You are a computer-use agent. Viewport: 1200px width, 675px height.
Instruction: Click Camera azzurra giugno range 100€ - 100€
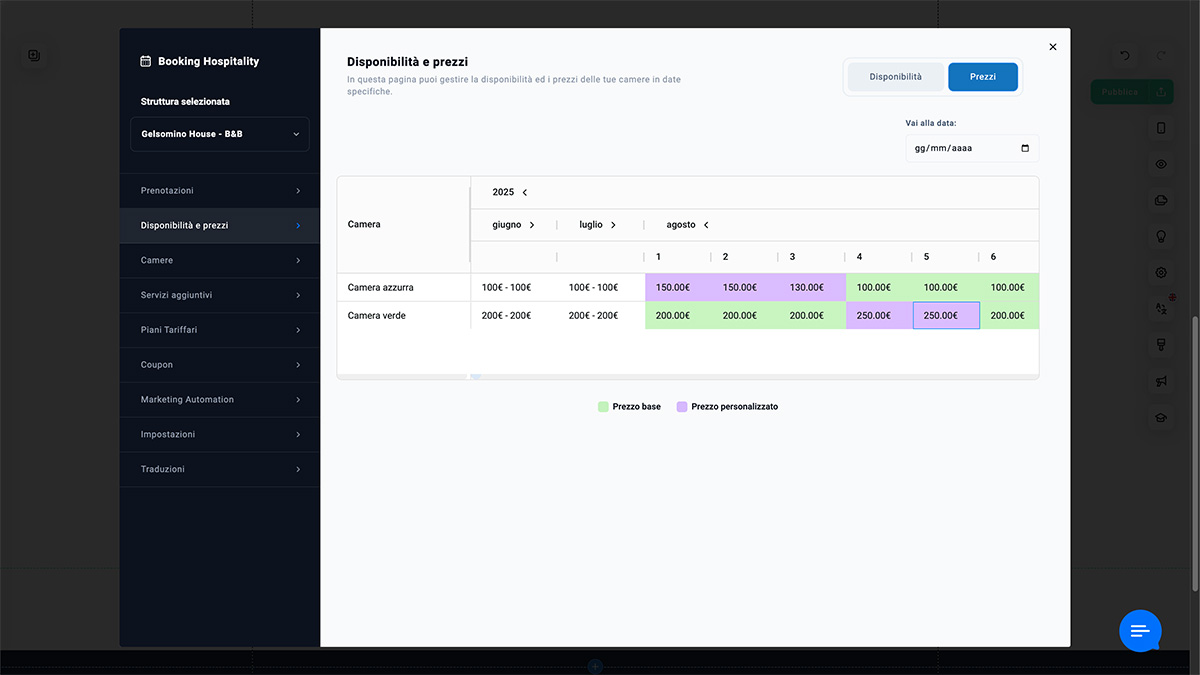(506, 287)
